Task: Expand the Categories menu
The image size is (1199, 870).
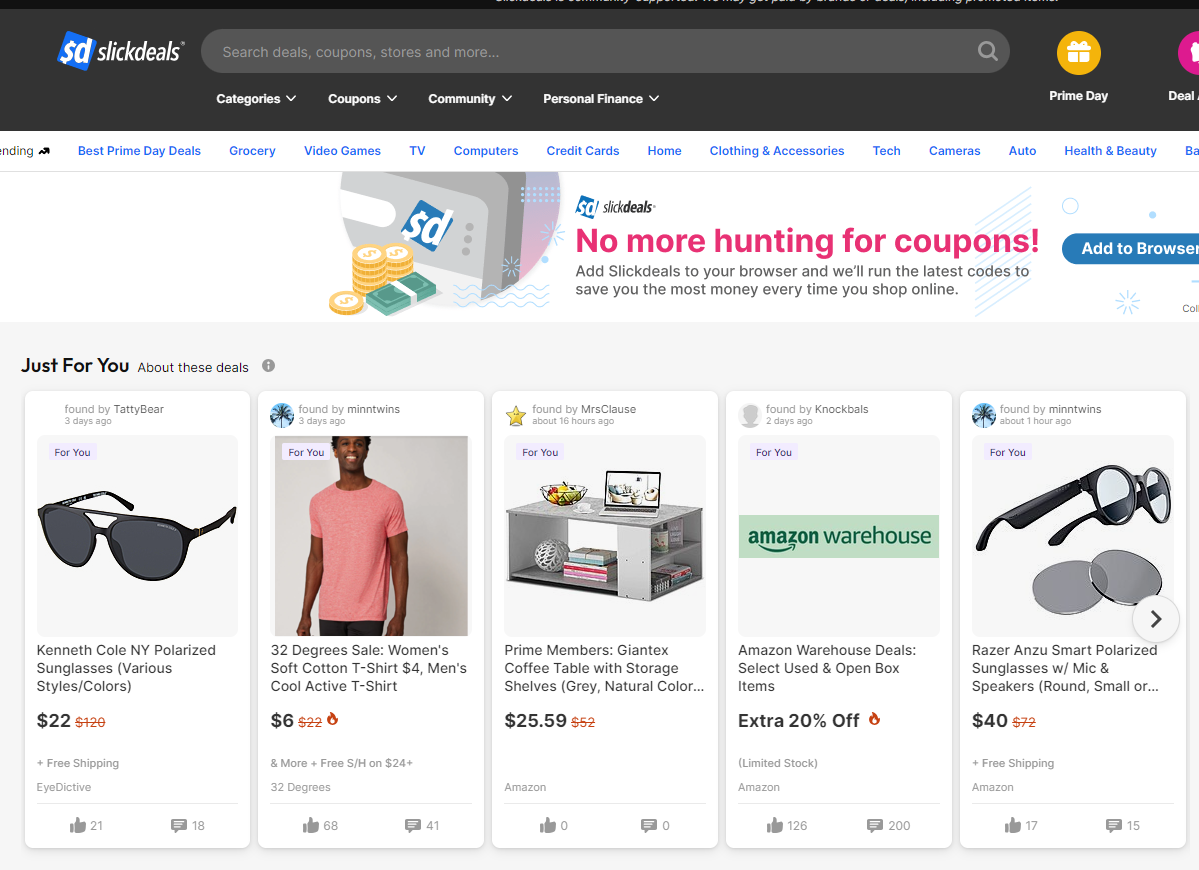Action: tap(255, 99)
